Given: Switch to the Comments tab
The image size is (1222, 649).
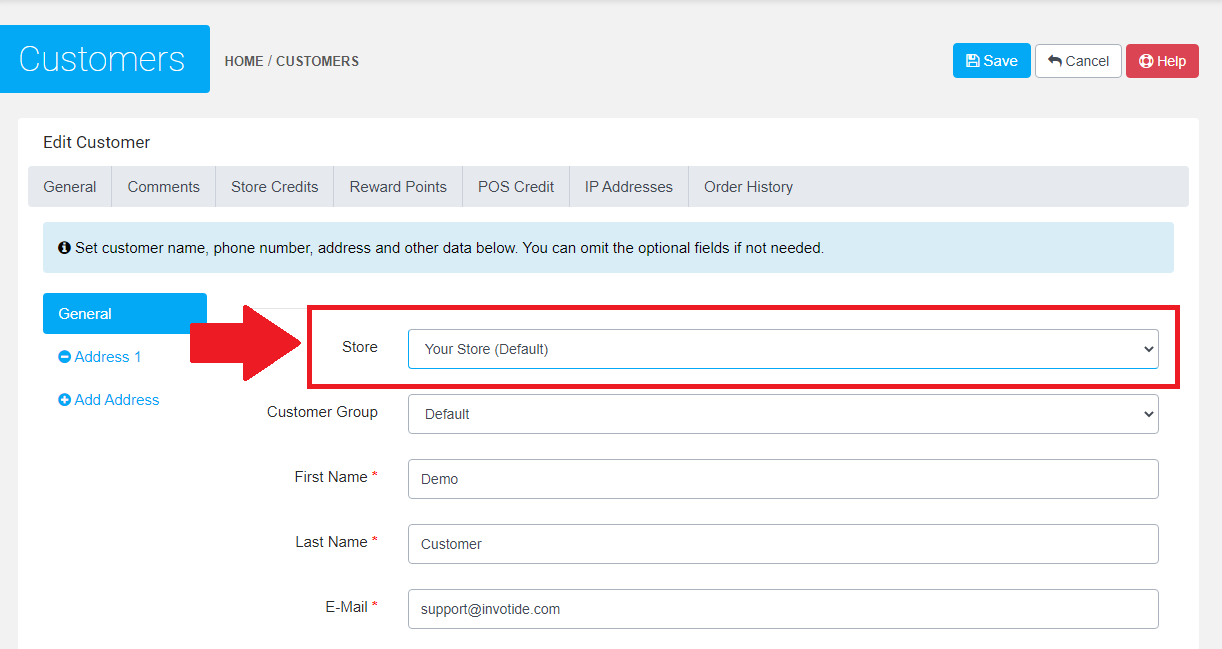Looking at the screenshot, I should coord(163,187).
